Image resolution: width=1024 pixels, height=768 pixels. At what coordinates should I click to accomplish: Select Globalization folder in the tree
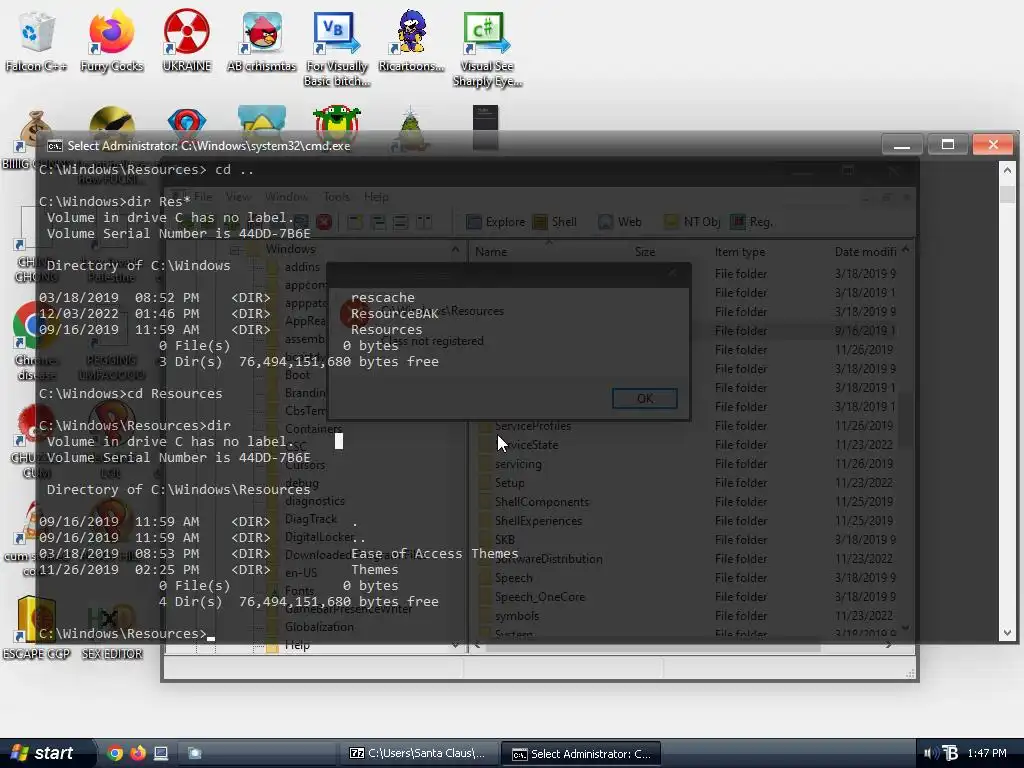pos(319,627)
